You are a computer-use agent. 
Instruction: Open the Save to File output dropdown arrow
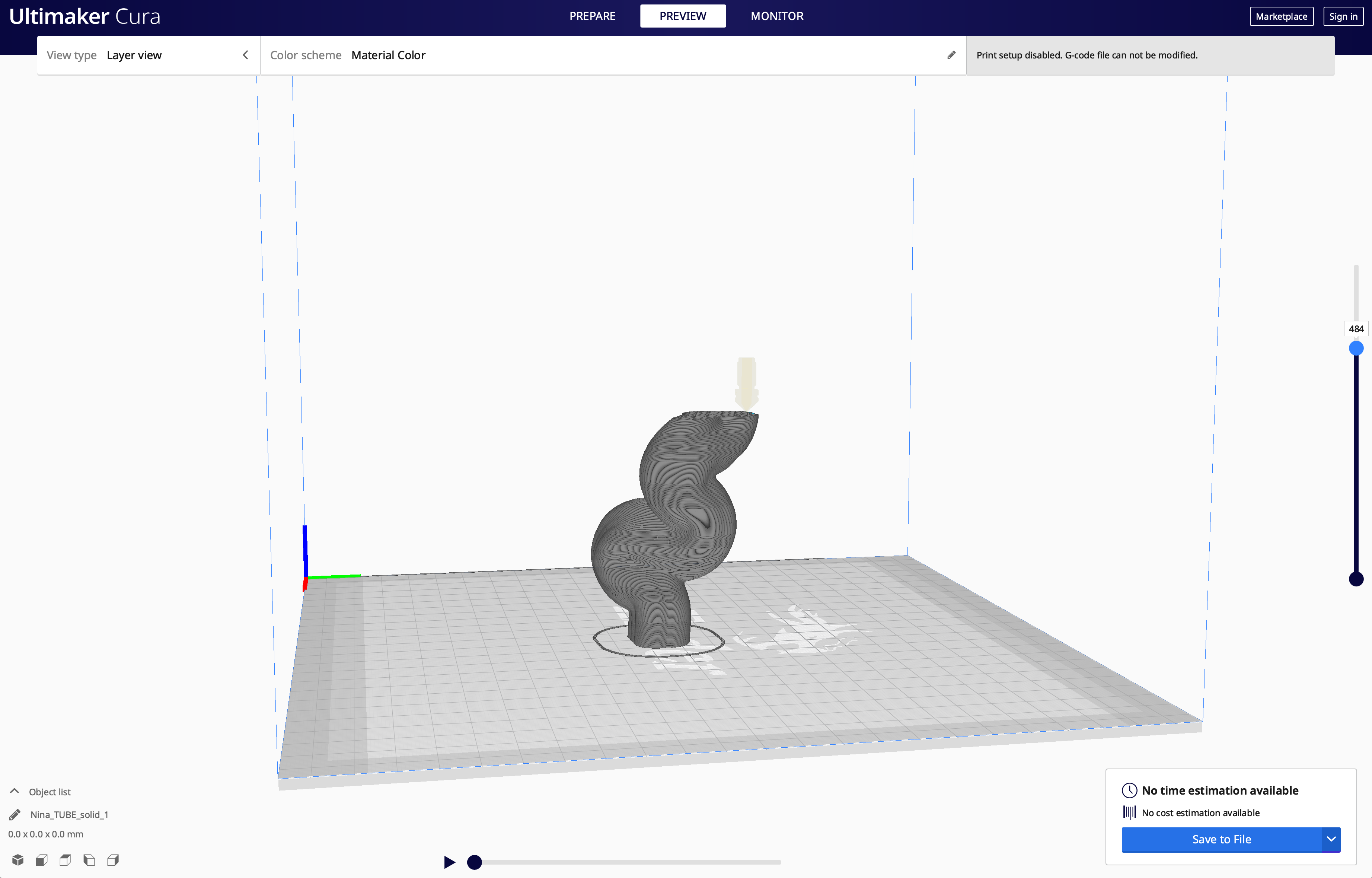(1331, 839)
